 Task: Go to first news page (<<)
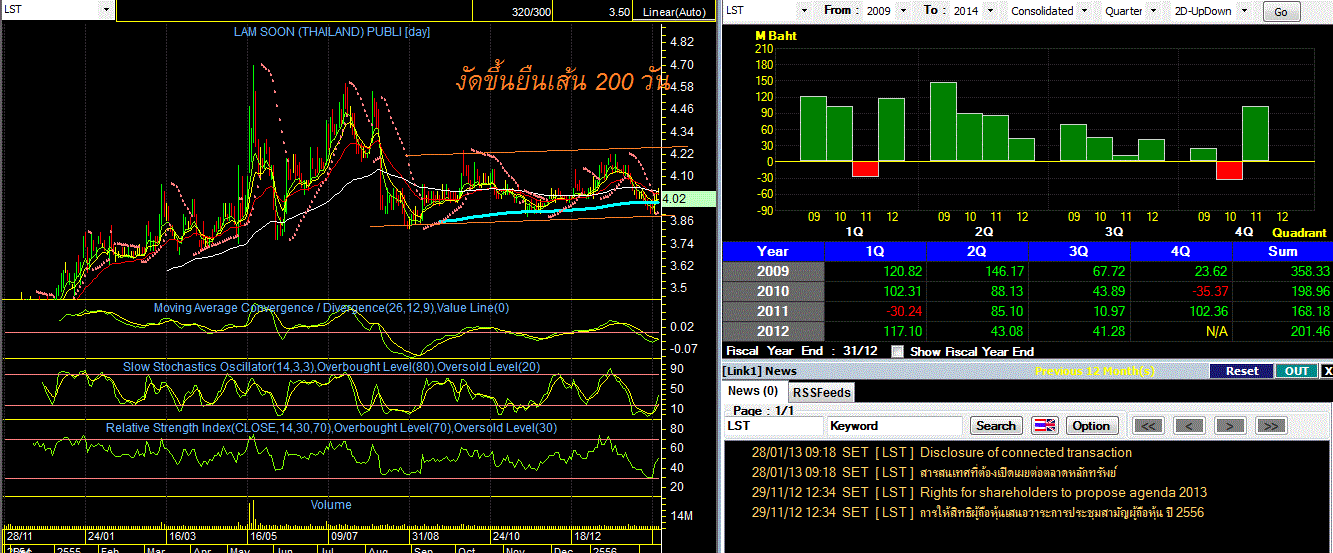coord(1150,425)
